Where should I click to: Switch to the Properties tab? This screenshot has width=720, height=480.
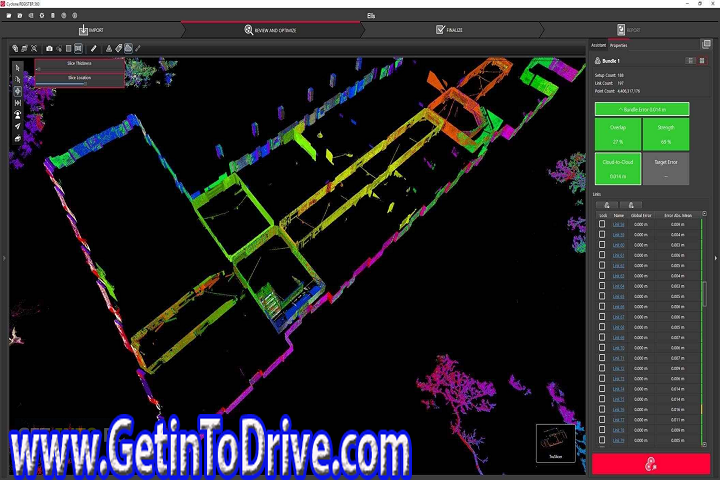click(619, 45)
